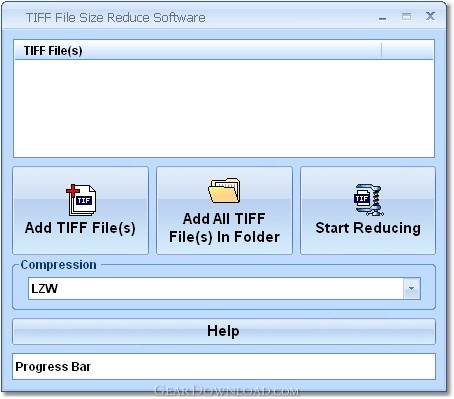Click Add All TIFF File(s) In Folder
454x399 pixels.
tap(224, 210)
